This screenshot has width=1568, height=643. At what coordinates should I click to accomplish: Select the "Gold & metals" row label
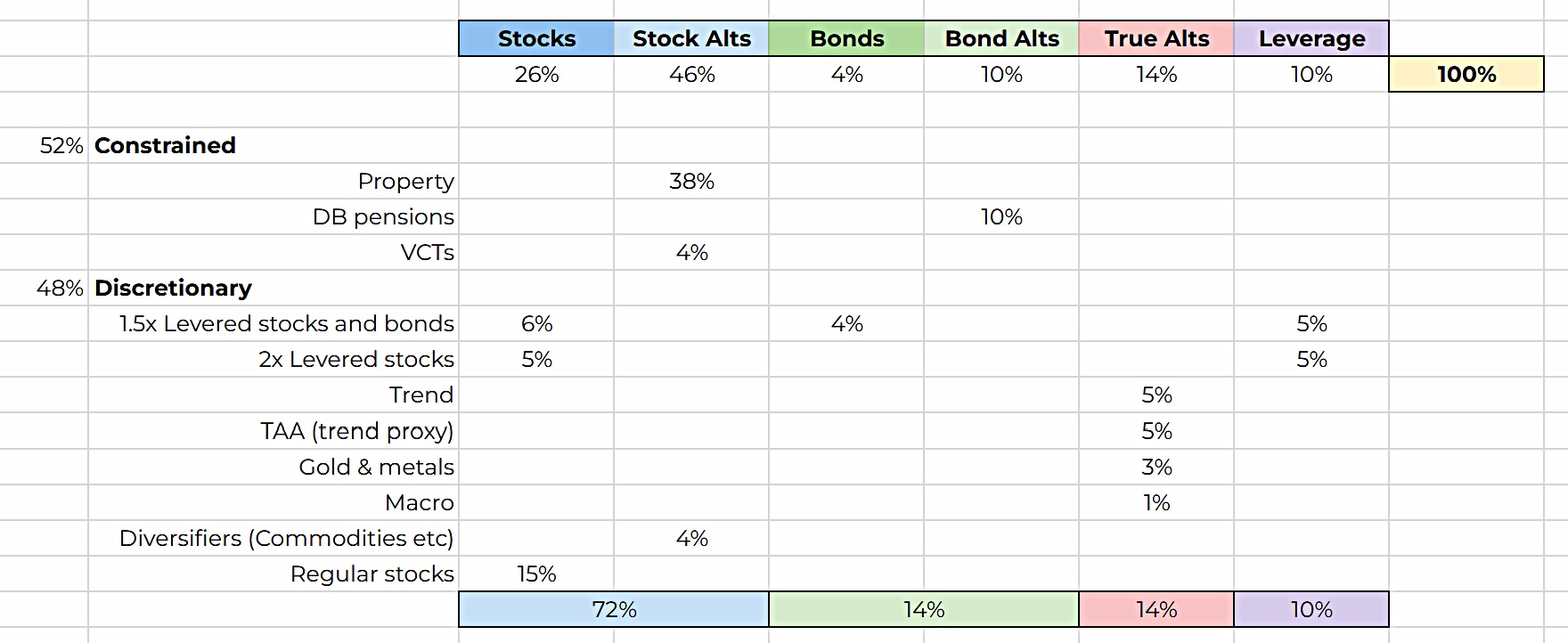[x=376, y=467]
